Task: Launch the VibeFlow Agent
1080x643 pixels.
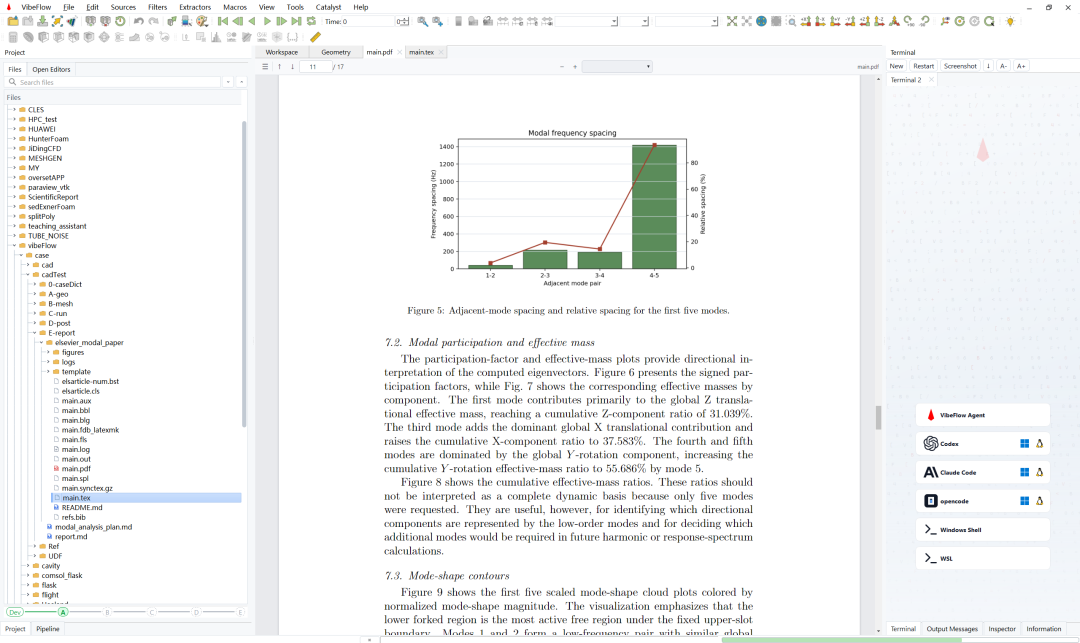Action: [x=982, y=415]
